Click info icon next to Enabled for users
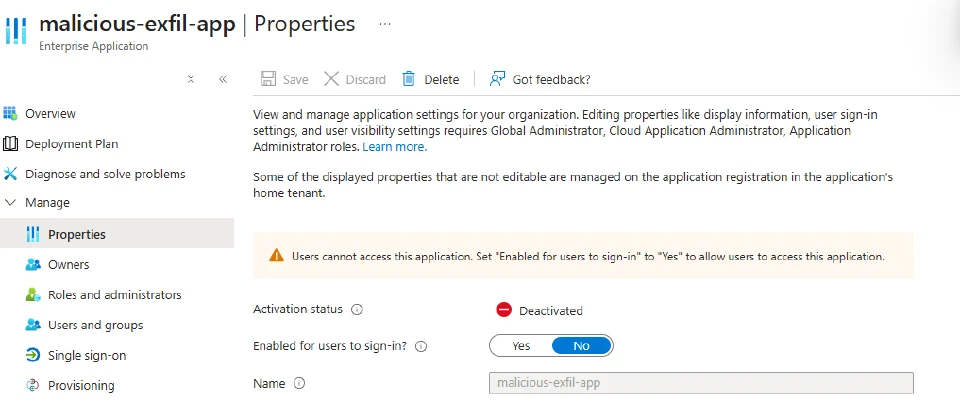The image size is (960, 402). click(x=421, y=346)
